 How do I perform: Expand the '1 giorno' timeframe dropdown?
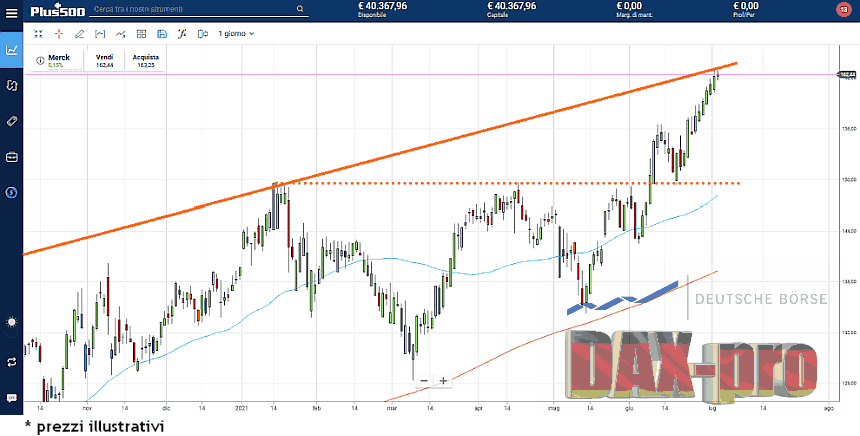236,33
